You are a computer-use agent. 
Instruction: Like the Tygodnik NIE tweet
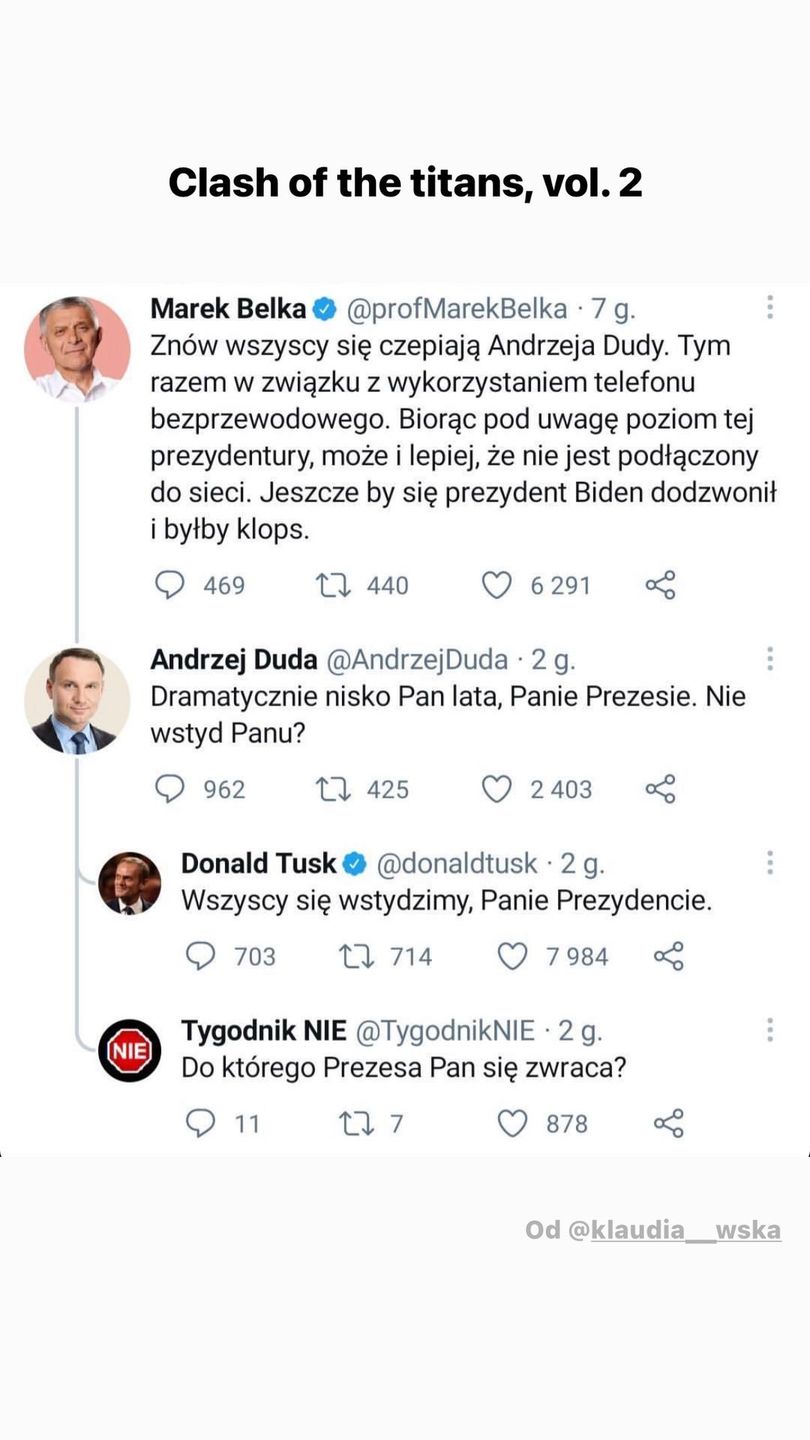(x=512, y=1123)
